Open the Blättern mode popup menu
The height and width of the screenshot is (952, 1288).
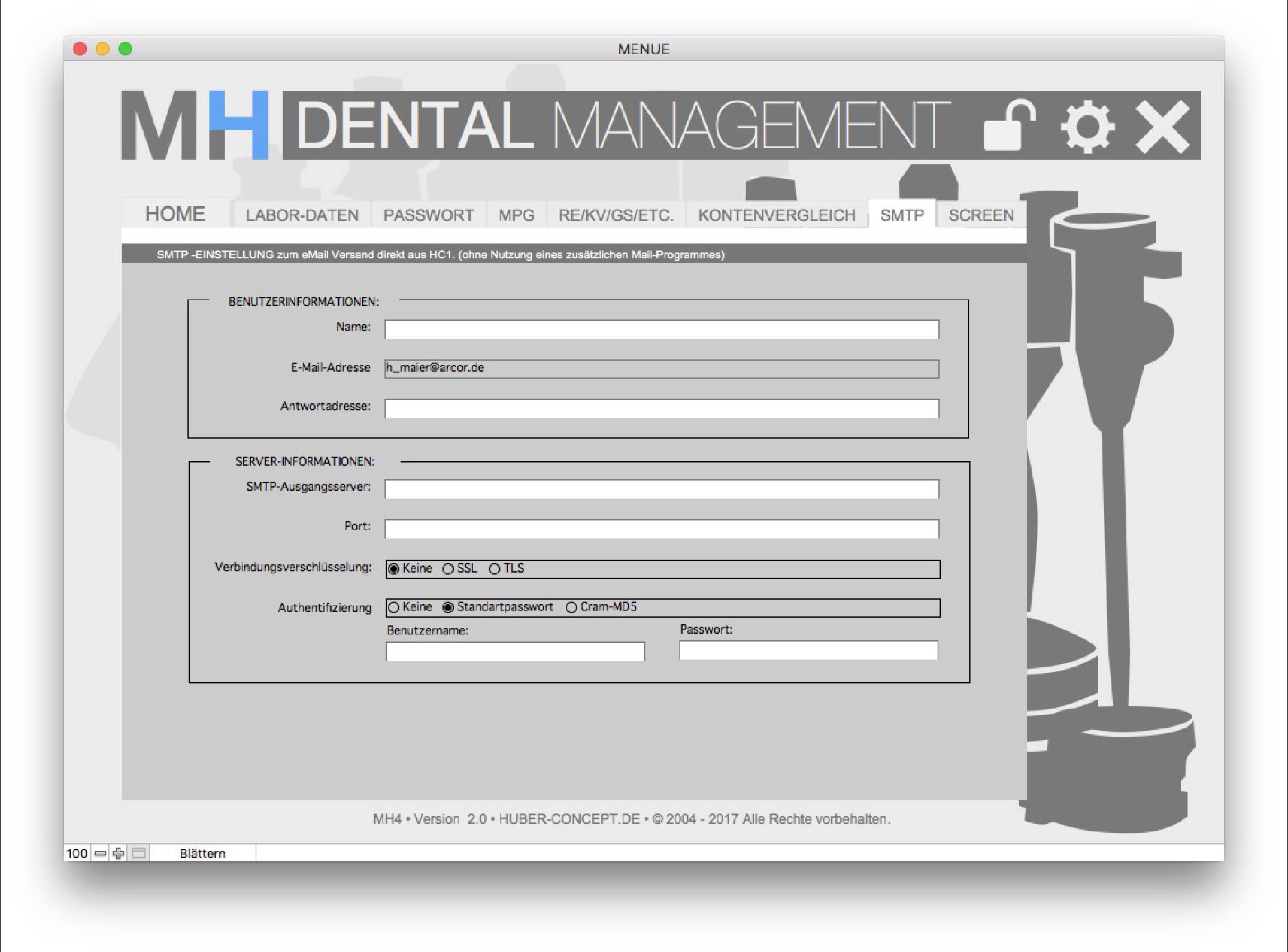(x=202, y=853)
